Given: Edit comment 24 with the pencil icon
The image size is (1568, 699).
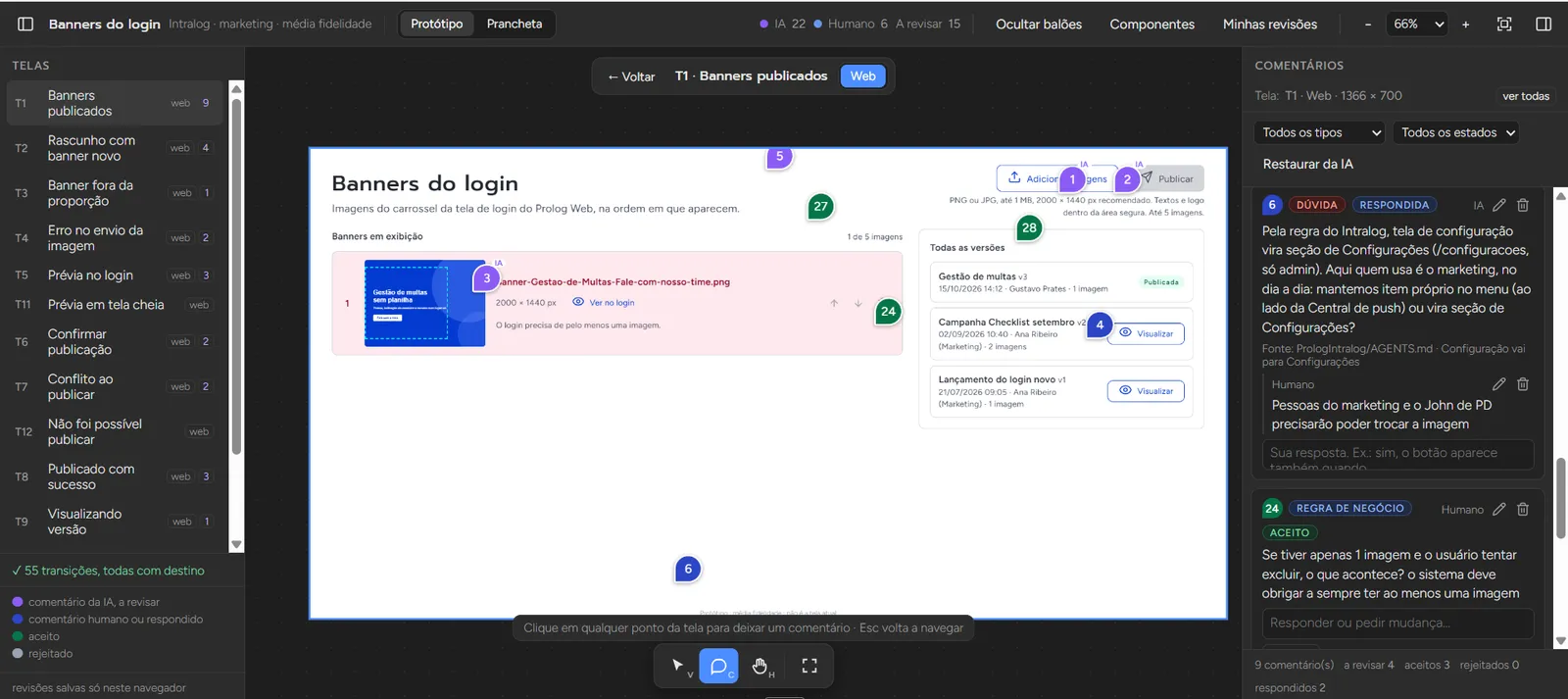Looking at the screenshot, I should point(1499,509).
